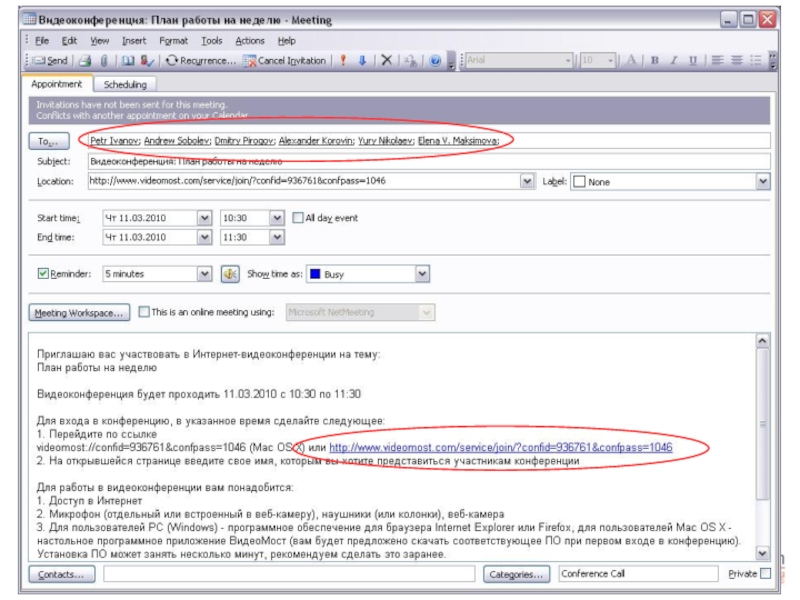Open Recurrence settings
This screenshot has height=600, width=800.
click(201, 60)
